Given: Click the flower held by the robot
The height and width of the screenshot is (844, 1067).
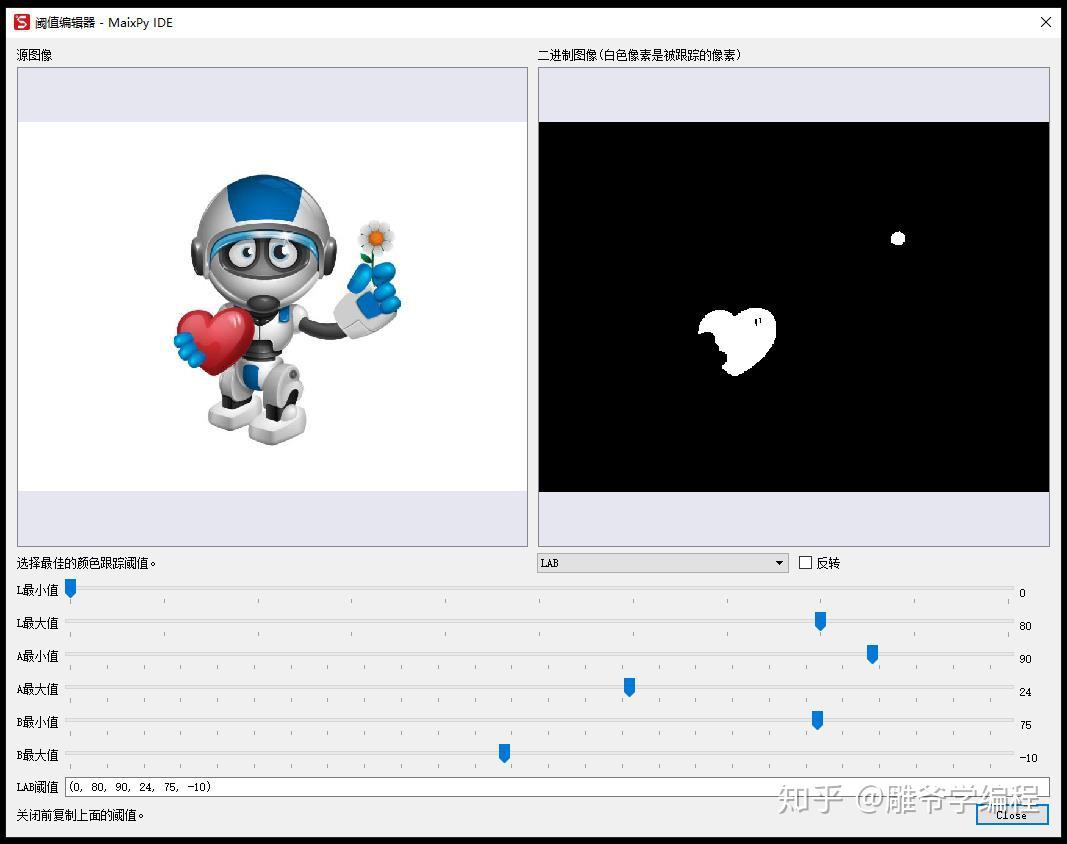Looking at the screenshot, I should [x=377, y=237].
